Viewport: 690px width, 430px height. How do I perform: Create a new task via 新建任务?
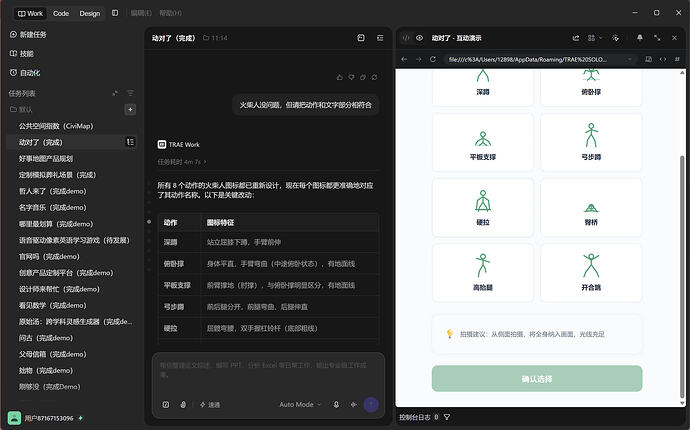tap(28, 34)
